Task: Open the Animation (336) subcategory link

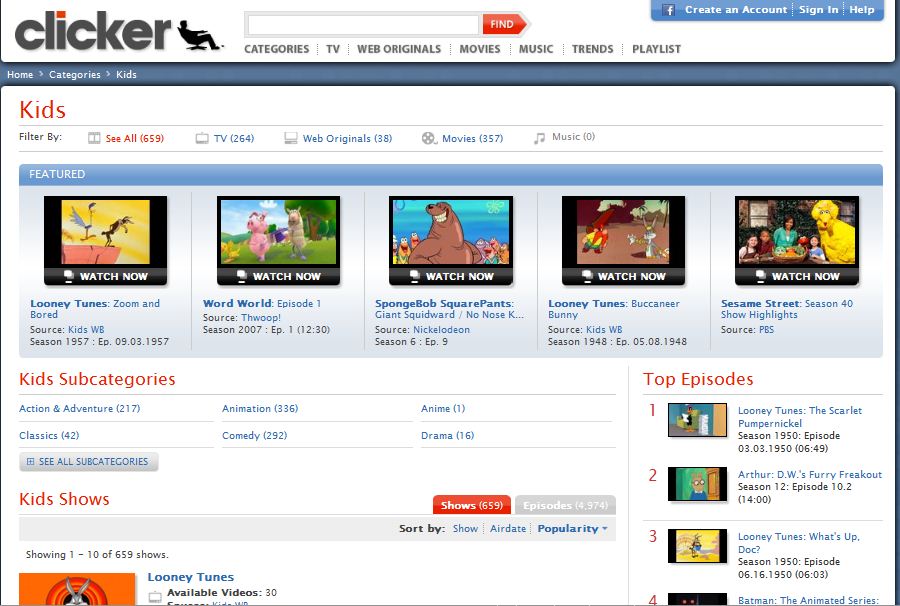Action: (260, 408)
